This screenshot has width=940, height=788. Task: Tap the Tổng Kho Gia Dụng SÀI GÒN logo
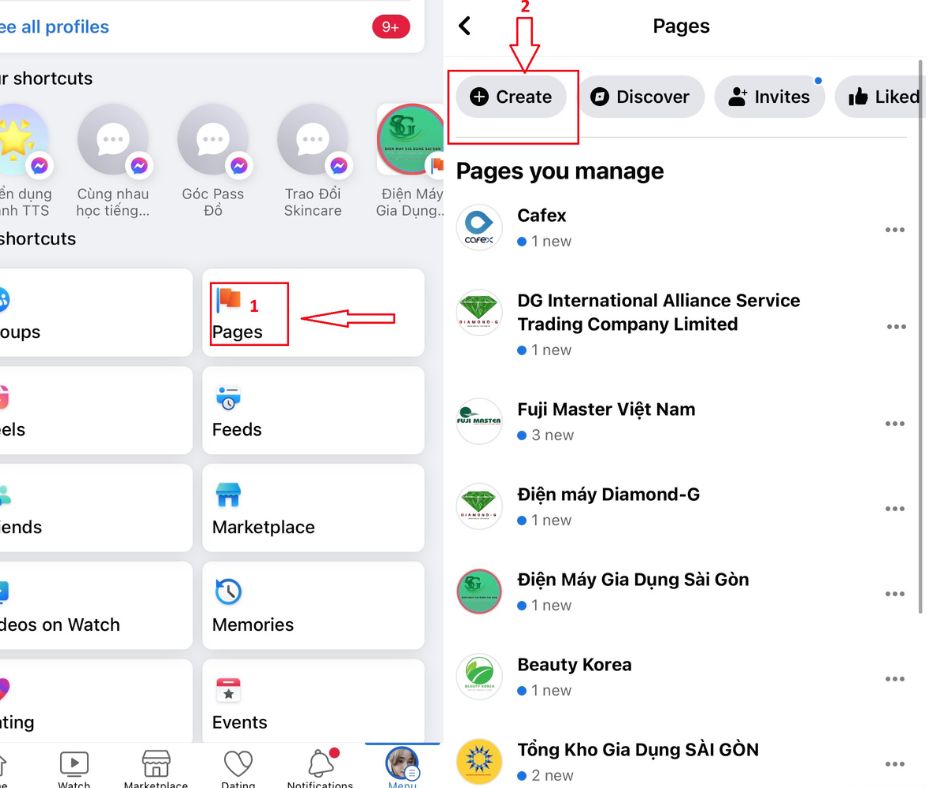[x=479, y=762]
